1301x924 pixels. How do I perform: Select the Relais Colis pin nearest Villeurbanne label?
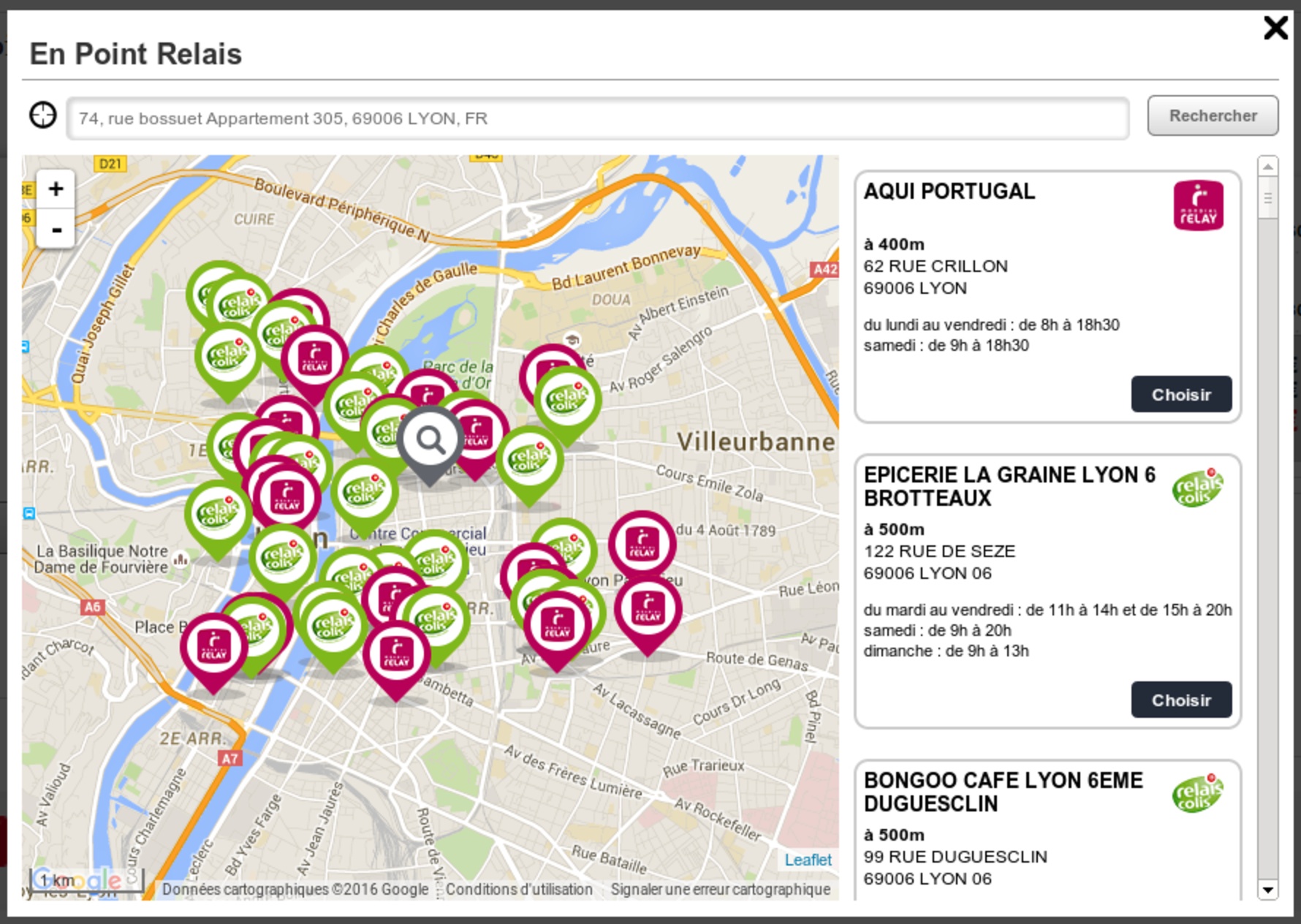567,399
